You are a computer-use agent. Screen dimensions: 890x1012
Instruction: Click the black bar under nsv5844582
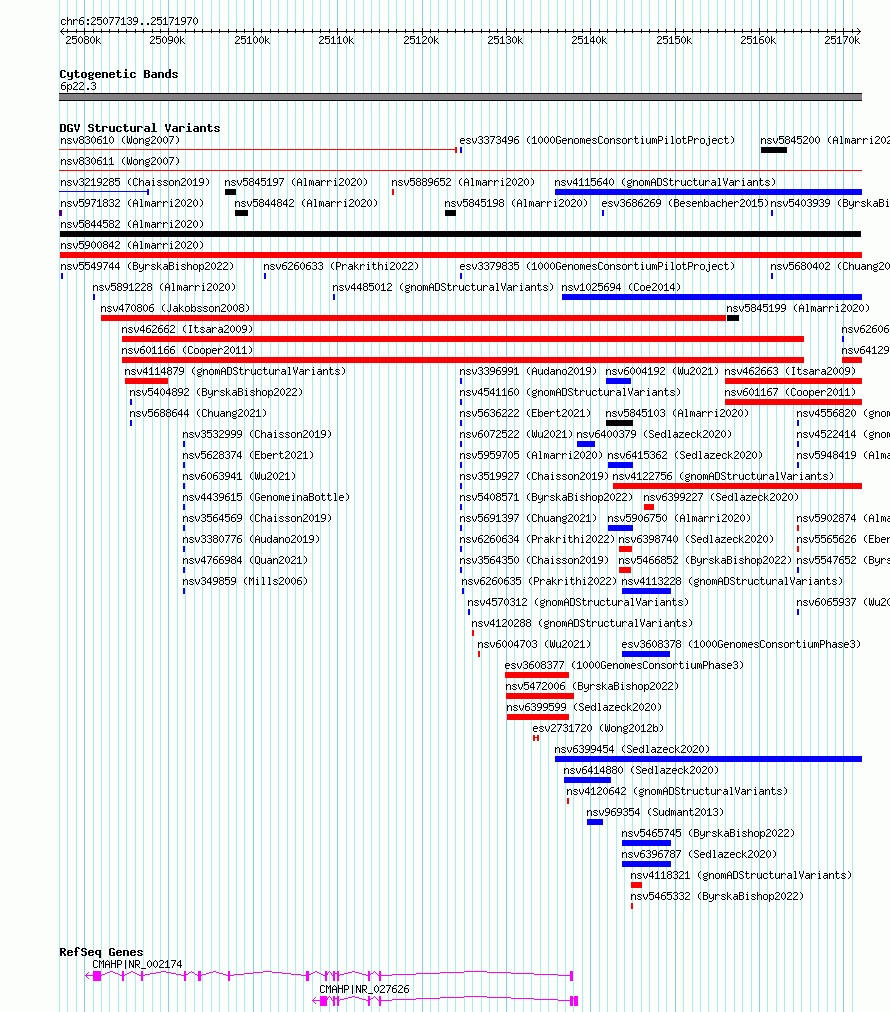tap(460, 234)
